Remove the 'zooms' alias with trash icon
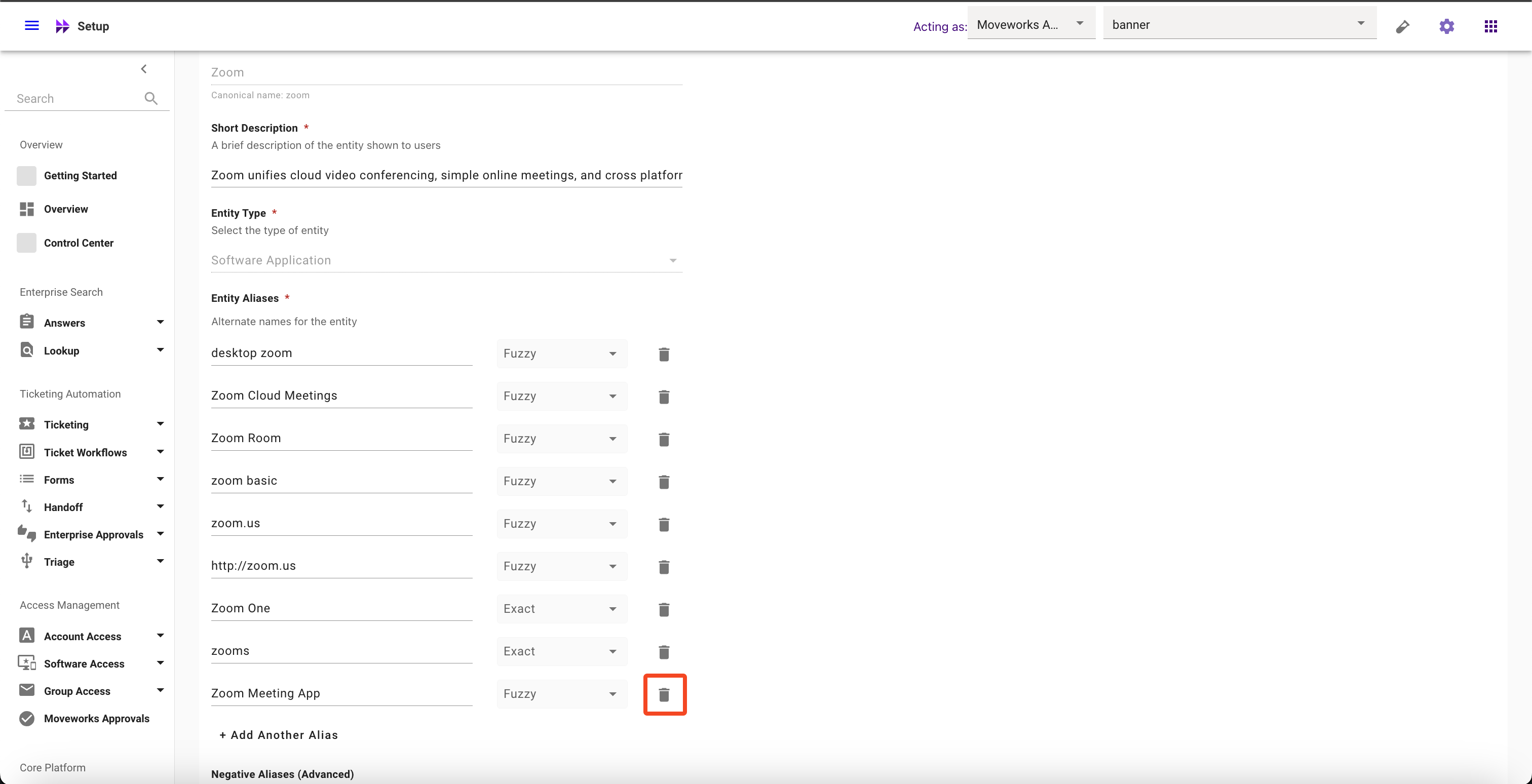The height and width of the screenshot is (784, 1532). click(664, 652)
